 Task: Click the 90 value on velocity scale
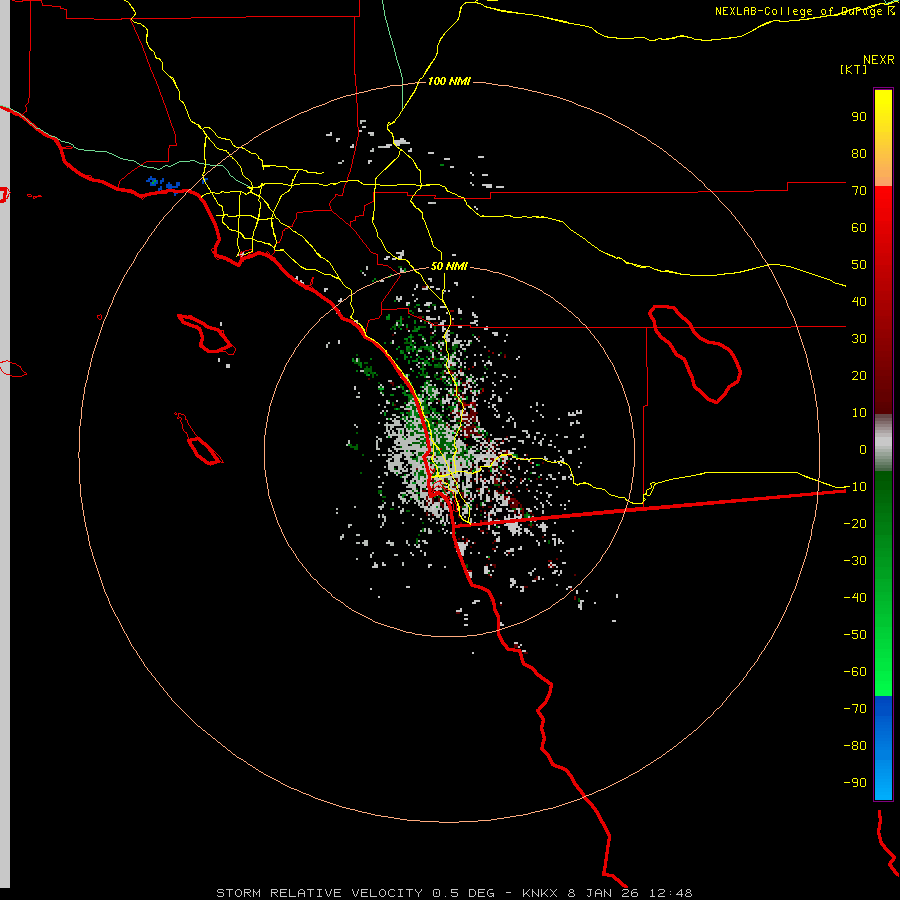click(x=859, y=117)
